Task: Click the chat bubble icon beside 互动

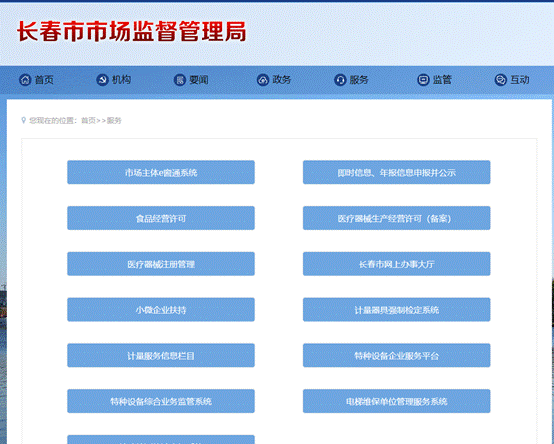Action: click(x=501, y=80)
